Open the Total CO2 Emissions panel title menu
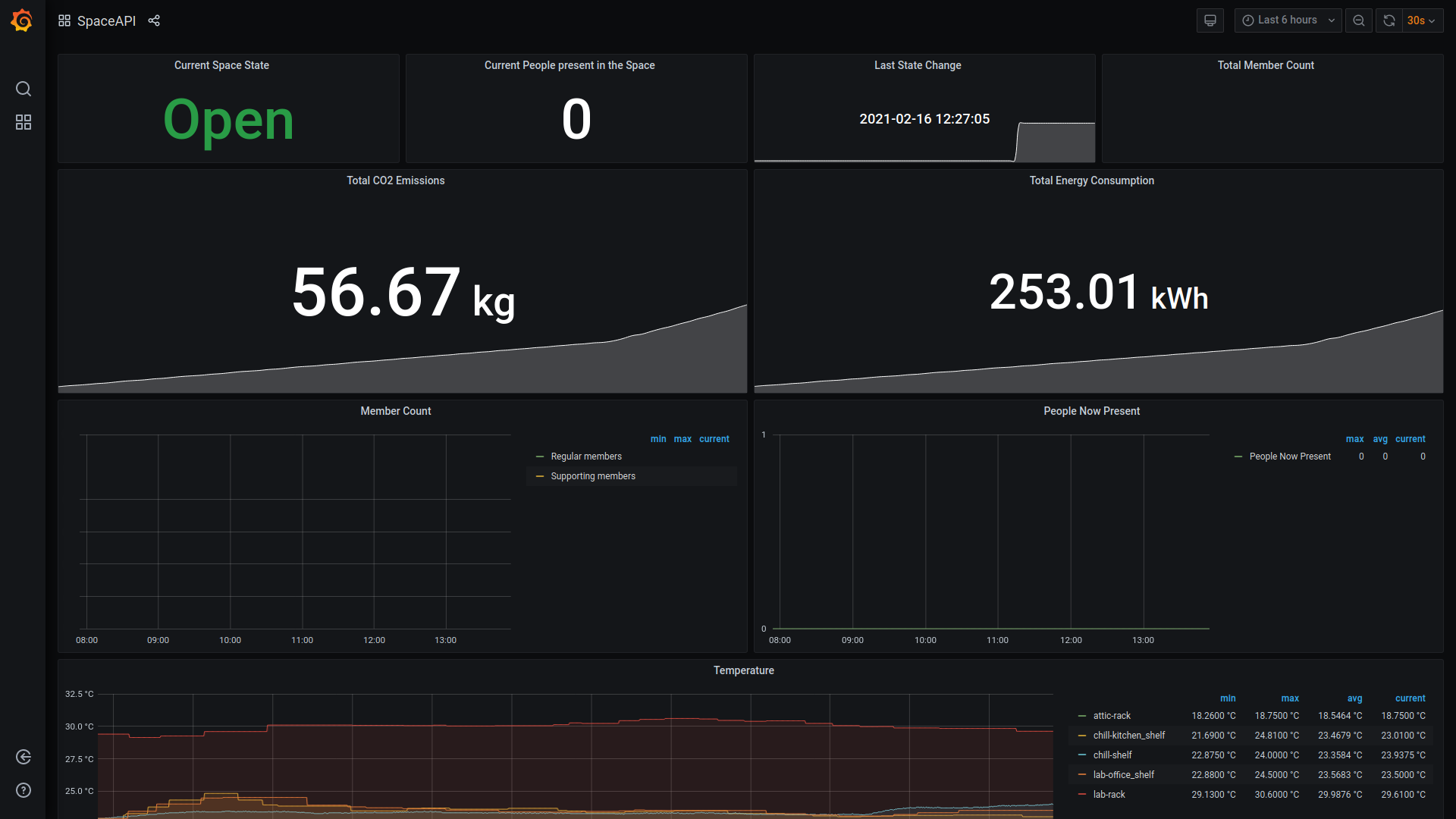The image size is (1456, 819). (x=395, y=180)
